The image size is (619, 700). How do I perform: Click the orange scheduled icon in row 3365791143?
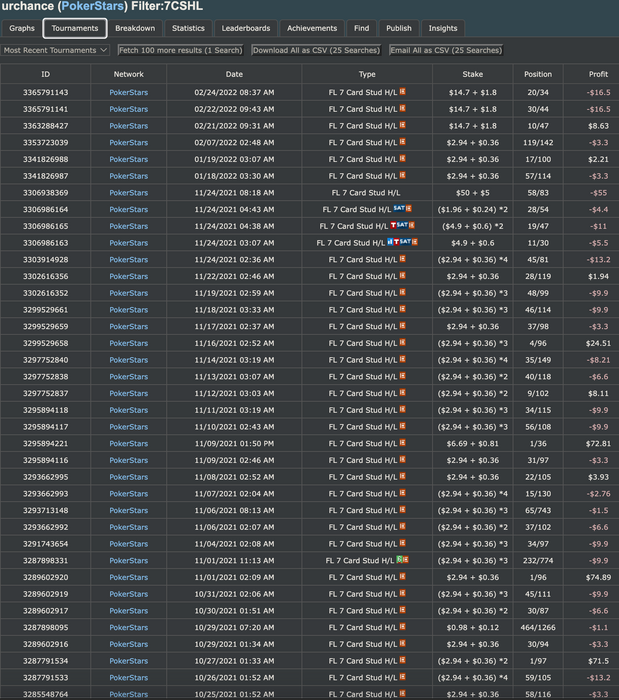point(403,92)
